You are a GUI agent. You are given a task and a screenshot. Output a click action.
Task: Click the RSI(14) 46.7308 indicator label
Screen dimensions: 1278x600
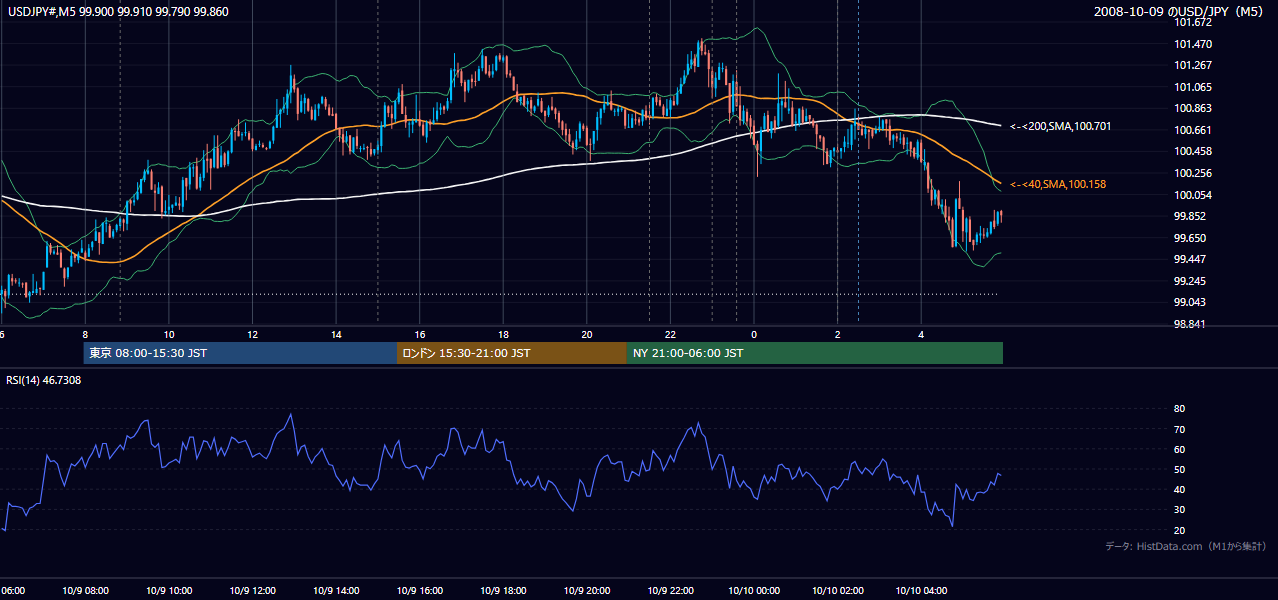click(44, 381)
